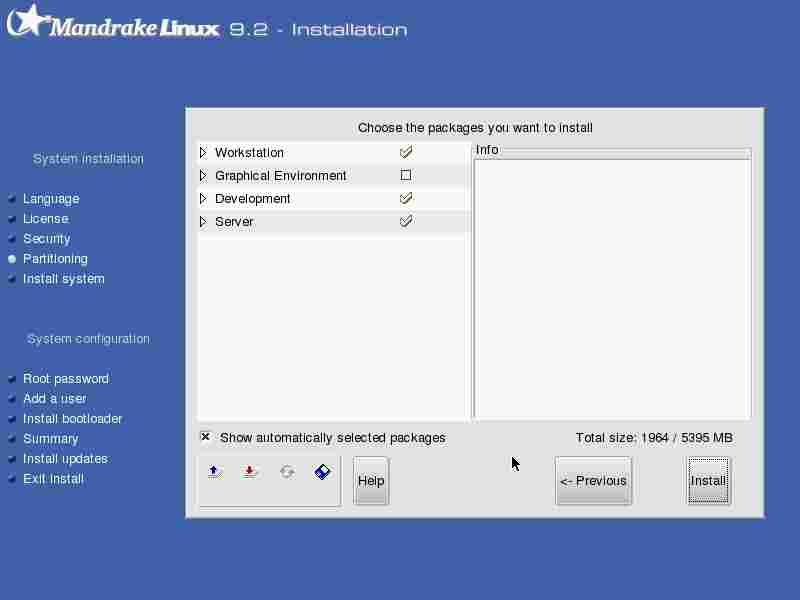The image size is (800, 600).
Task: Click the License step in sidebar
Action: (x=46, y=218)
